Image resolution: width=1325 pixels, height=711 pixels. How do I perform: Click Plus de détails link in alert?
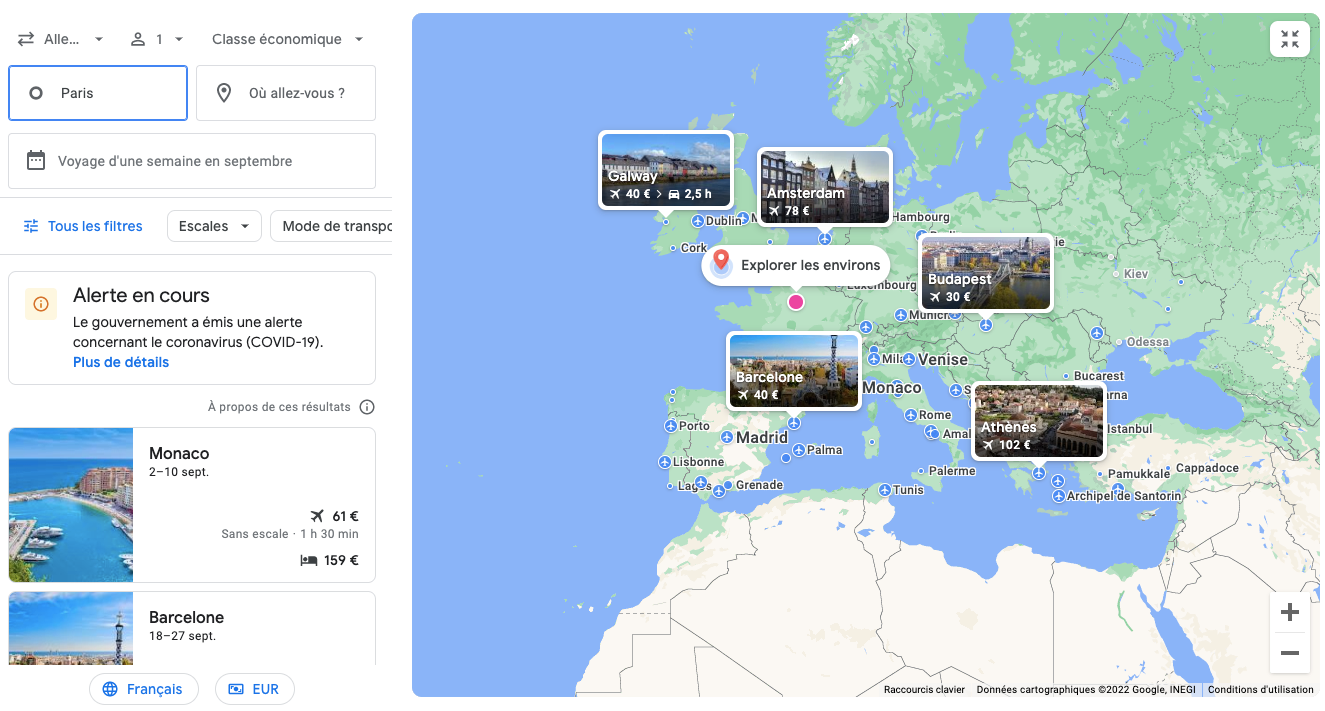(x=121, y=362)
